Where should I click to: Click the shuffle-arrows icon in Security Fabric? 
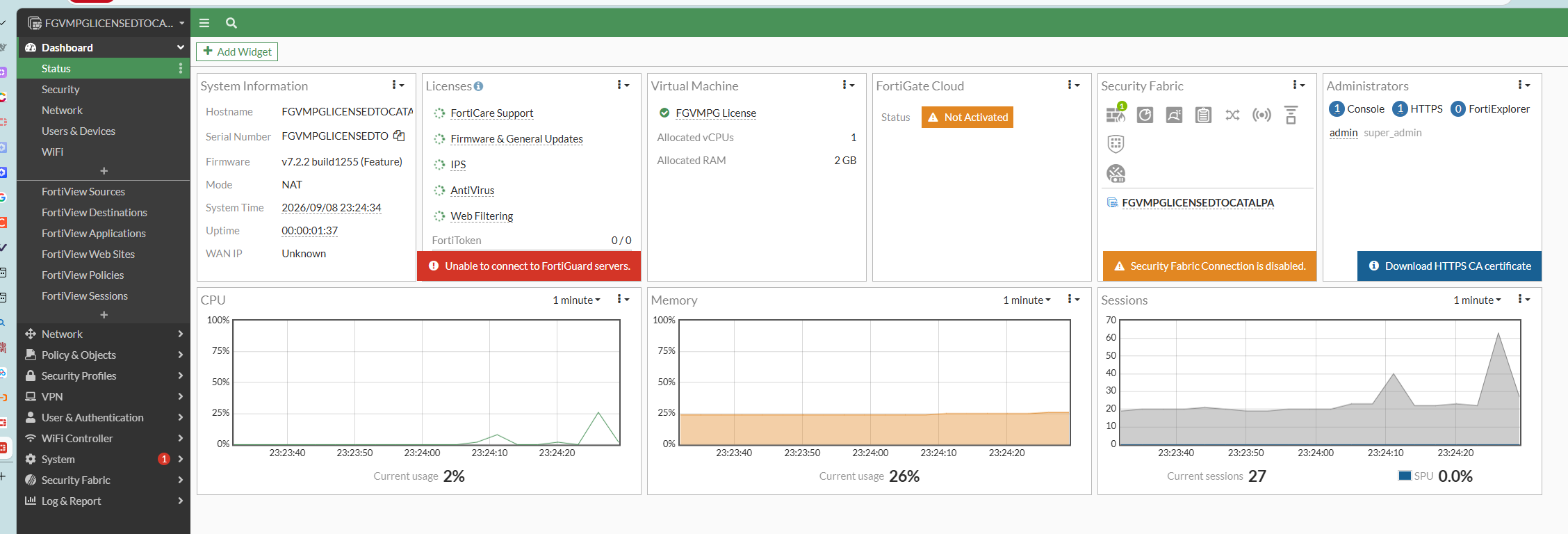(x=1232, y=115)
